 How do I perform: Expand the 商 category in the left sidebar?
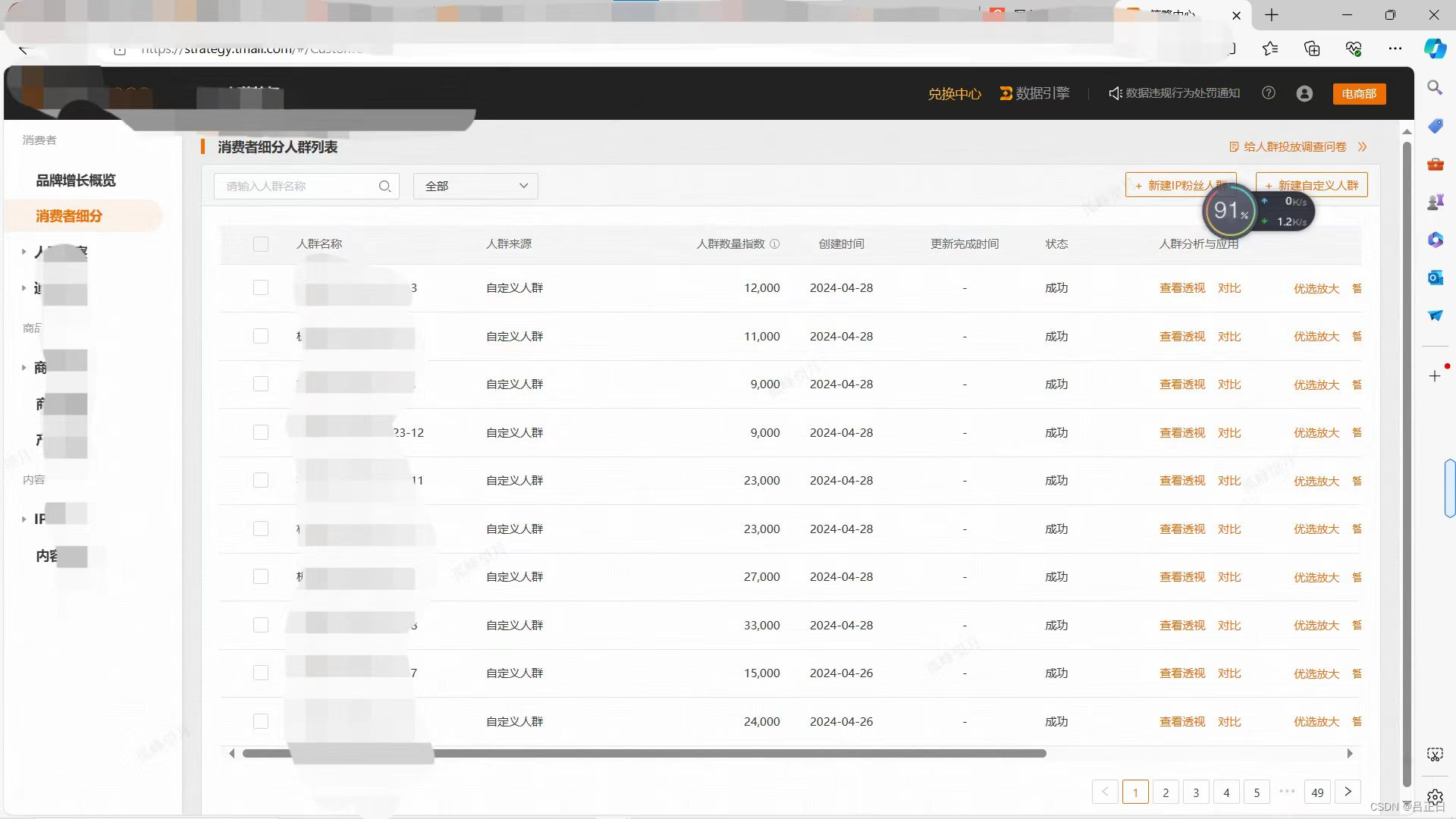point(24,367)
